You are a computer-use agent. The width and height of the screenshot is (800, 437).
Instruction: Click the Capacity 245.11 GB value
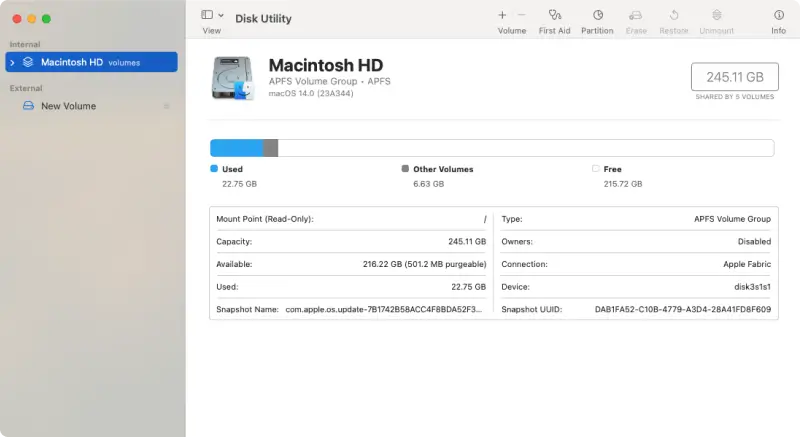click(x=467, y=242)
